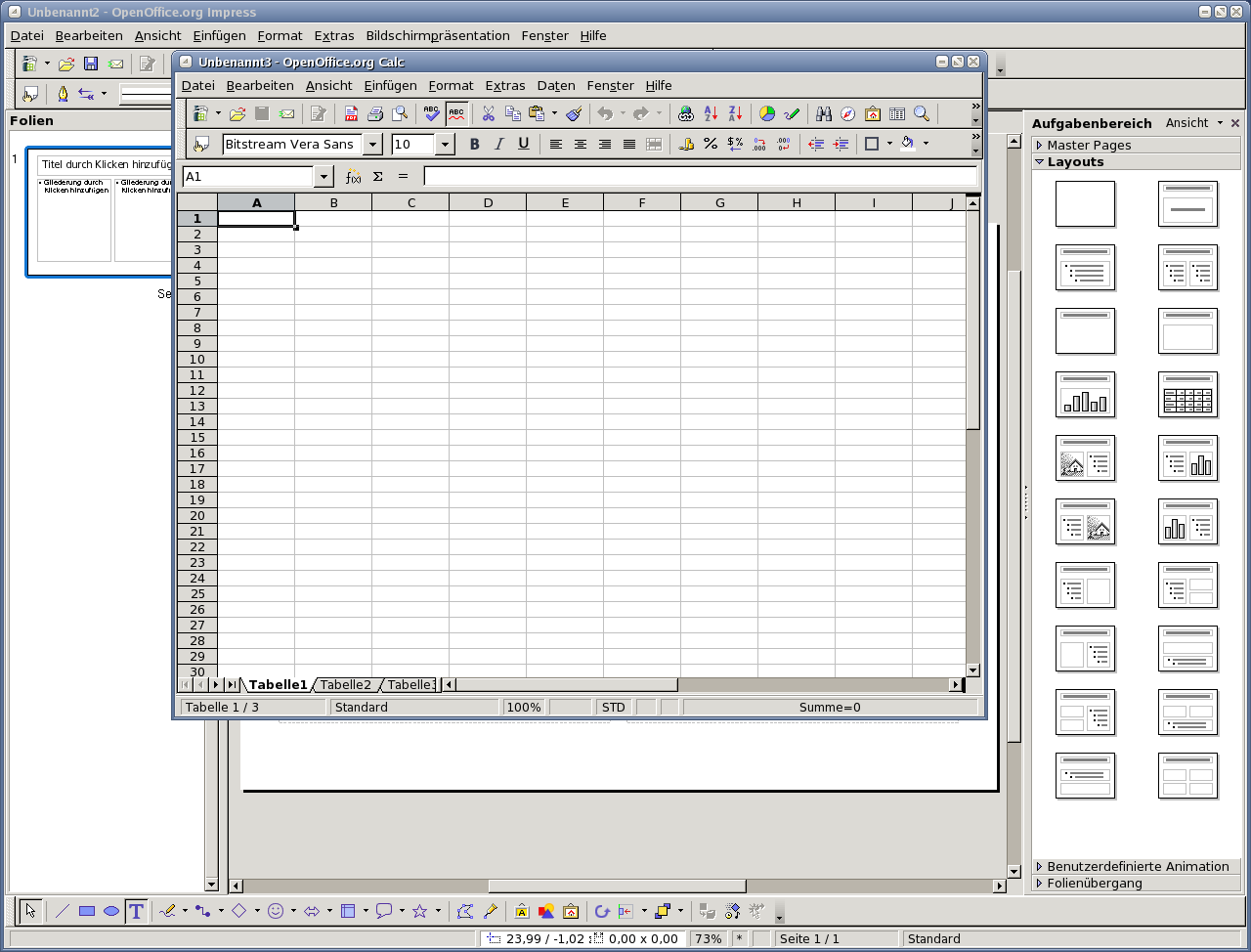Select the Line tool in Impress drawing bar
This screenshot has width=1251, height=952.
click(63, 911)
